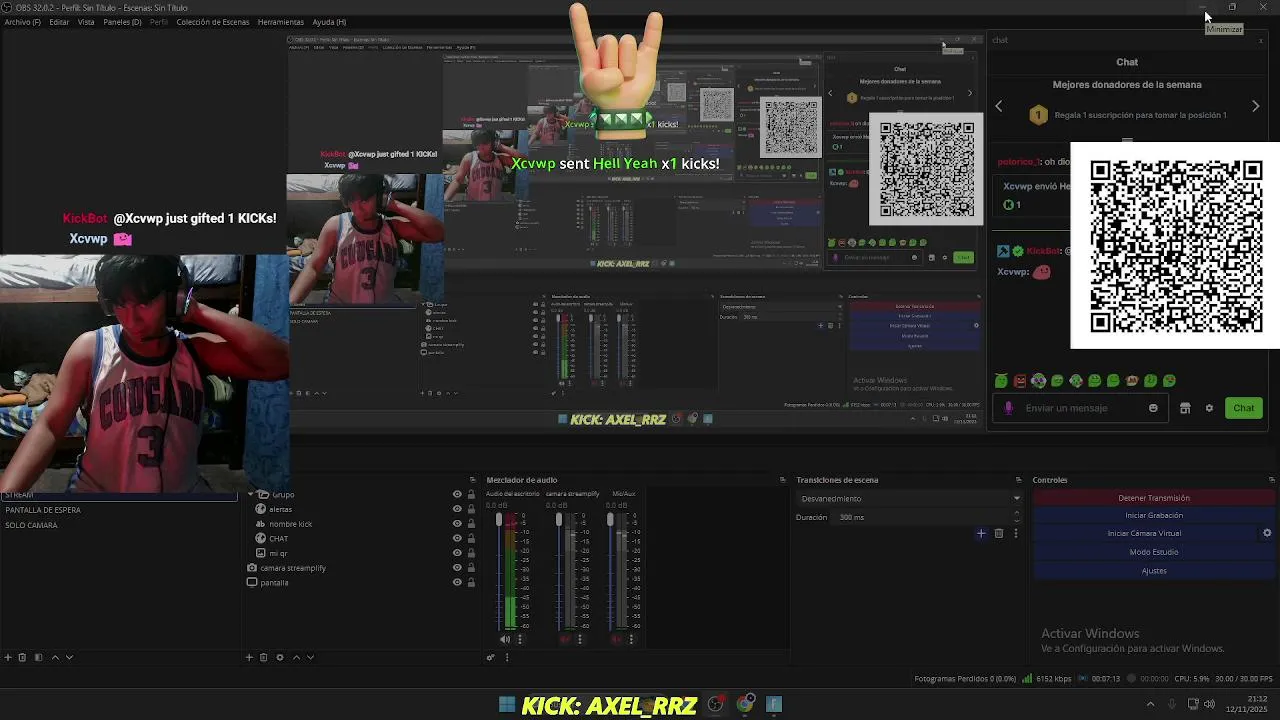Image resolution: width=1280 pixels, height=720 pixels.
Task: Unmute camara streamplify audio channel
Action: click(x=565, y=639)
